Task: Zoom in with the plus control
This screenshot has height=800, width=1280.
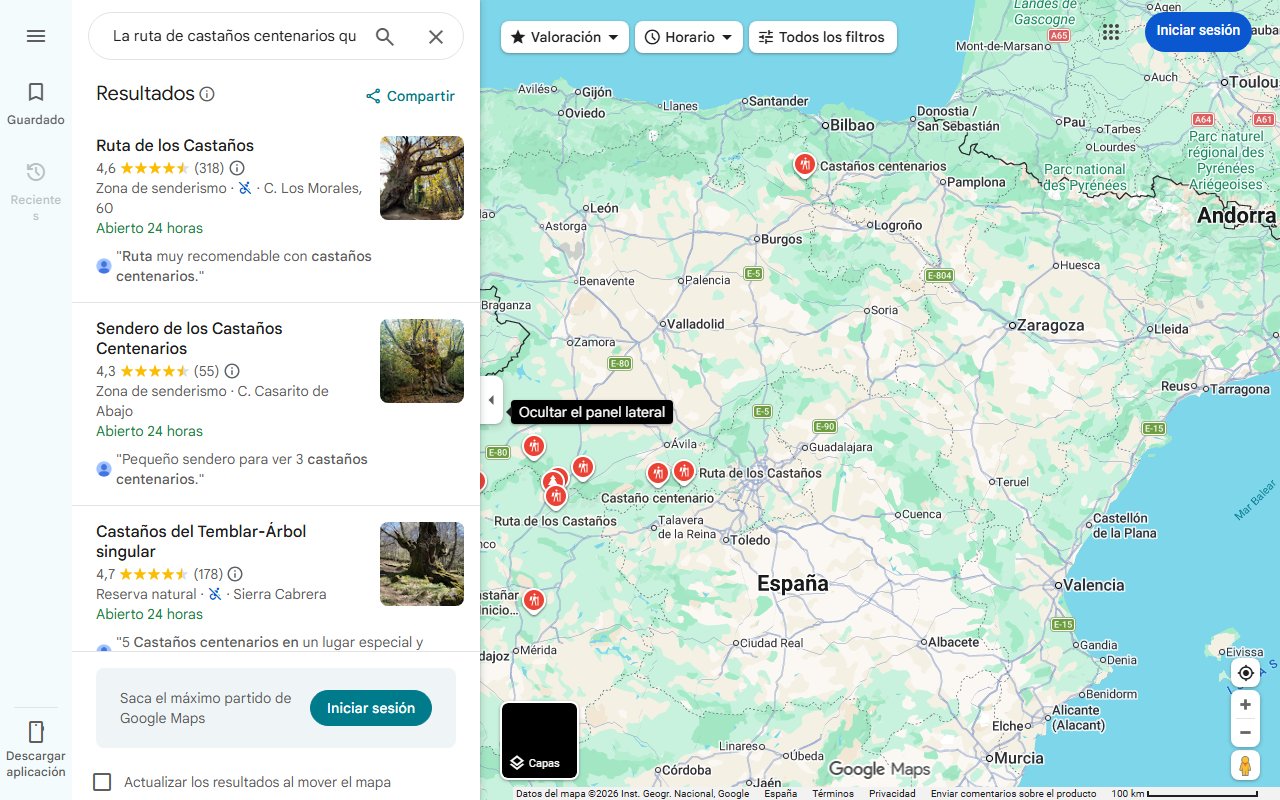Action: 1245,704
